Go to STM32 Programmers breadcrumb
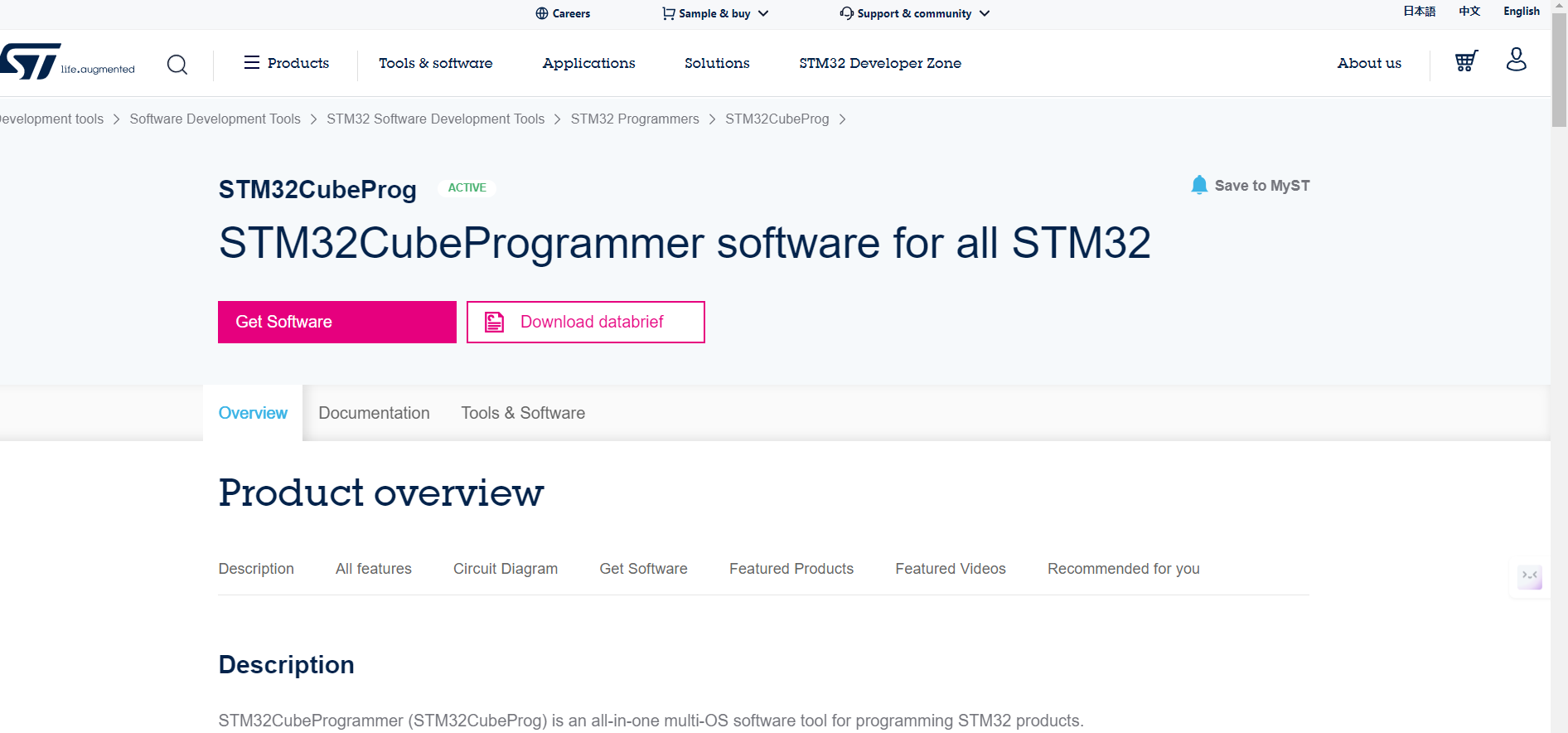The width and height of the screenshot is (1568, 733). click(635, 119)
